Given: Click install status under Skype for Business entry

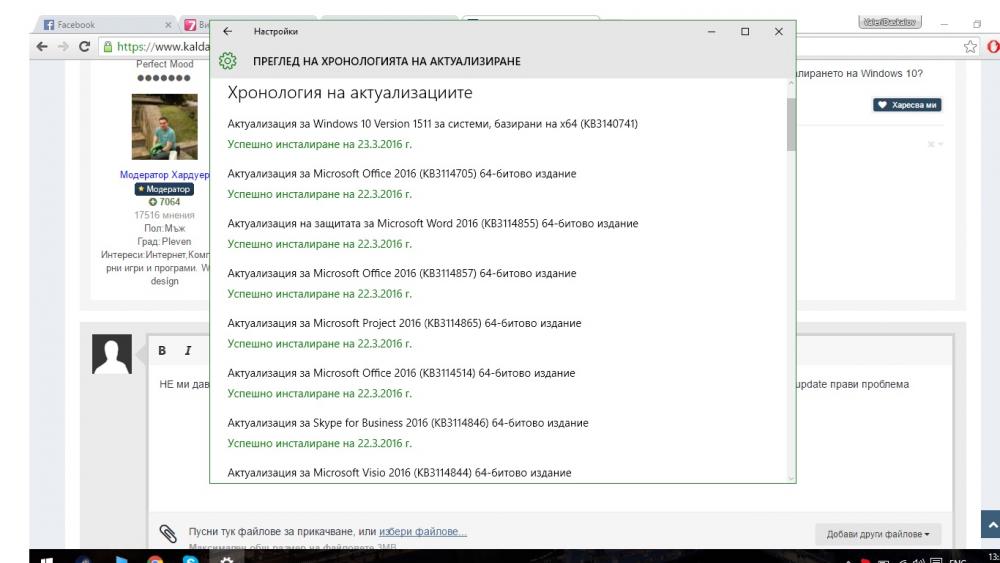Looking at the screenshot, I should click(320, 443).
